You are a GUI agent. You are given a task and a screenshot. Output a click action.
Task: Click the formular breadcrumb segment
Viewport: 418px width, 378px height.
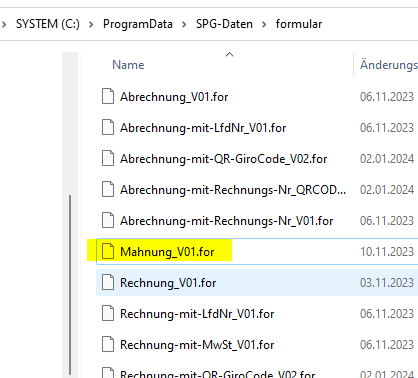click(x=299, y=24)
